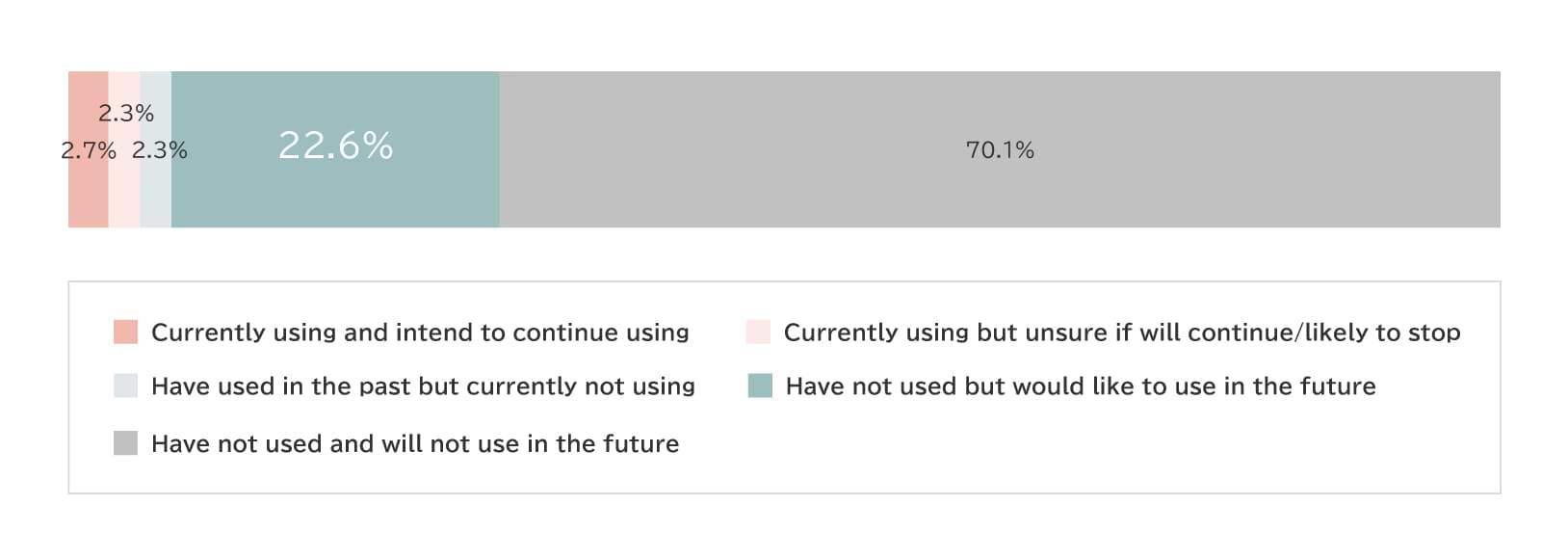Click the gray 'will not use' legend swatch
Viewport: 1568px width, 559px height.
point(125,443)
